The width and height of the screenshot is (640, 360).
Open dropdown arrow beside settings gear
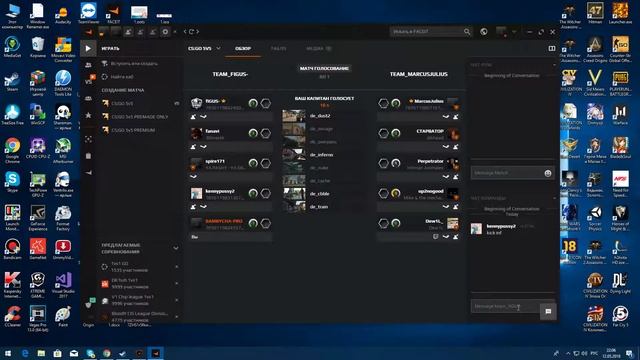coord(175,31)
